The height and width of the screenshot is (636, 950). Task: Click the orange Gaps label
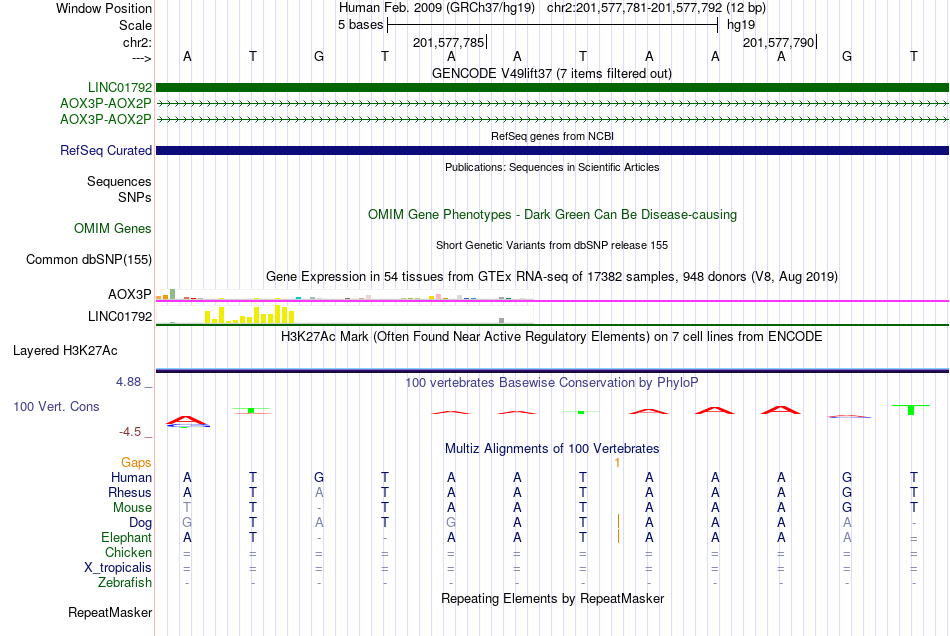click(136, 463)
